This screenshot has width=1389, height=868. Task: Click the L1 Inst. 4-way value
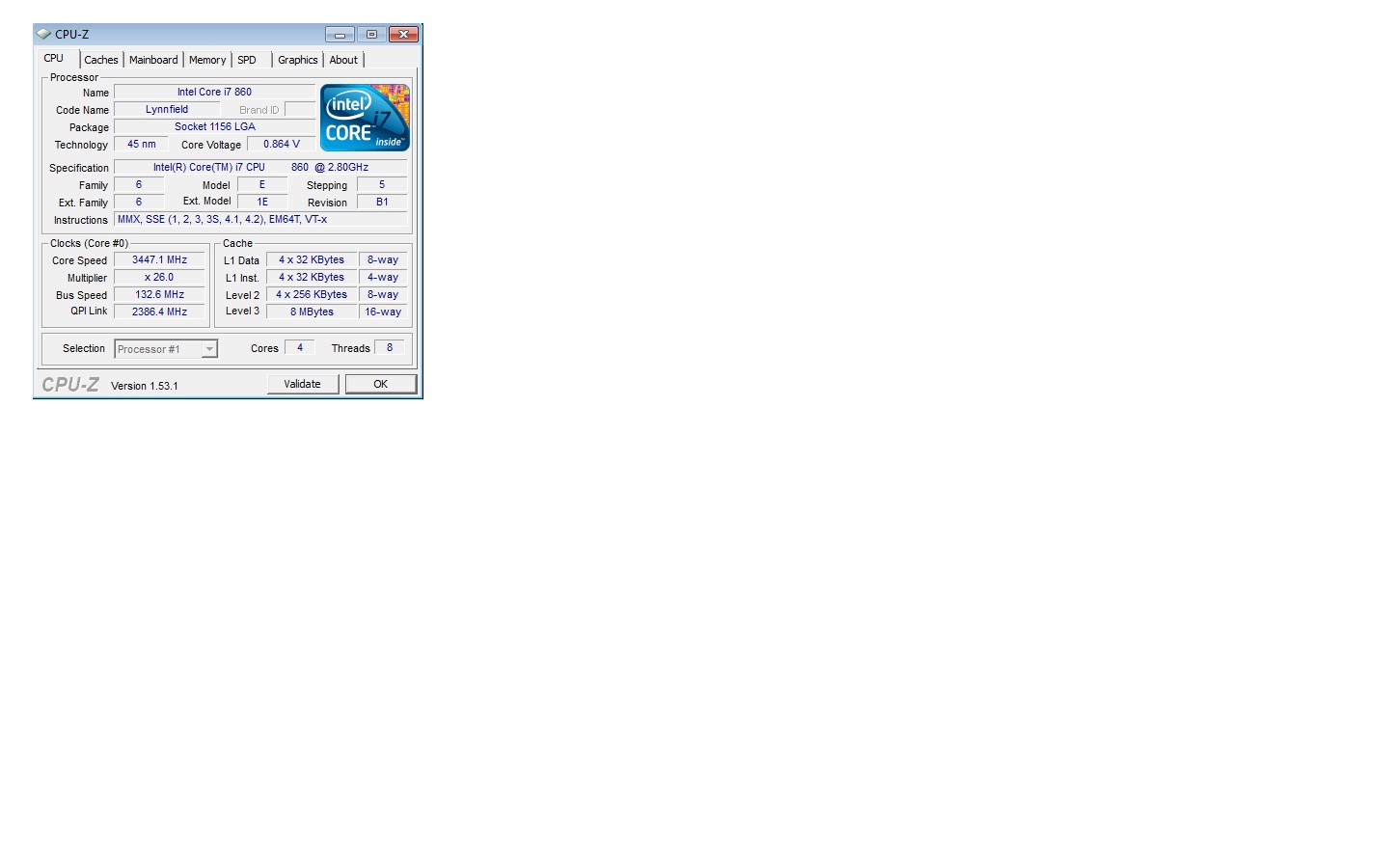click(383, 278)
